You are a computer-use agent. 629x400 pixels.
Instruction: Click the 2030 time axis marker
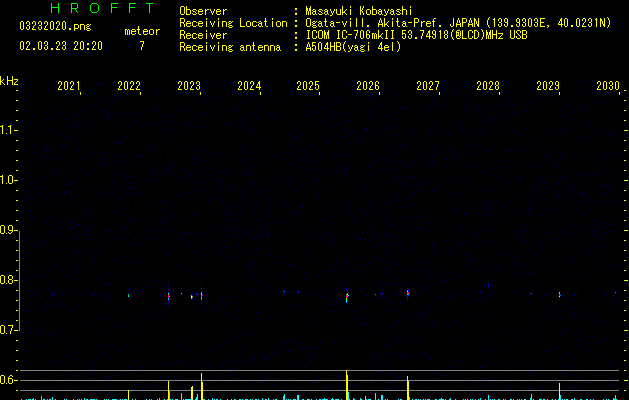[x=608, y=85]
